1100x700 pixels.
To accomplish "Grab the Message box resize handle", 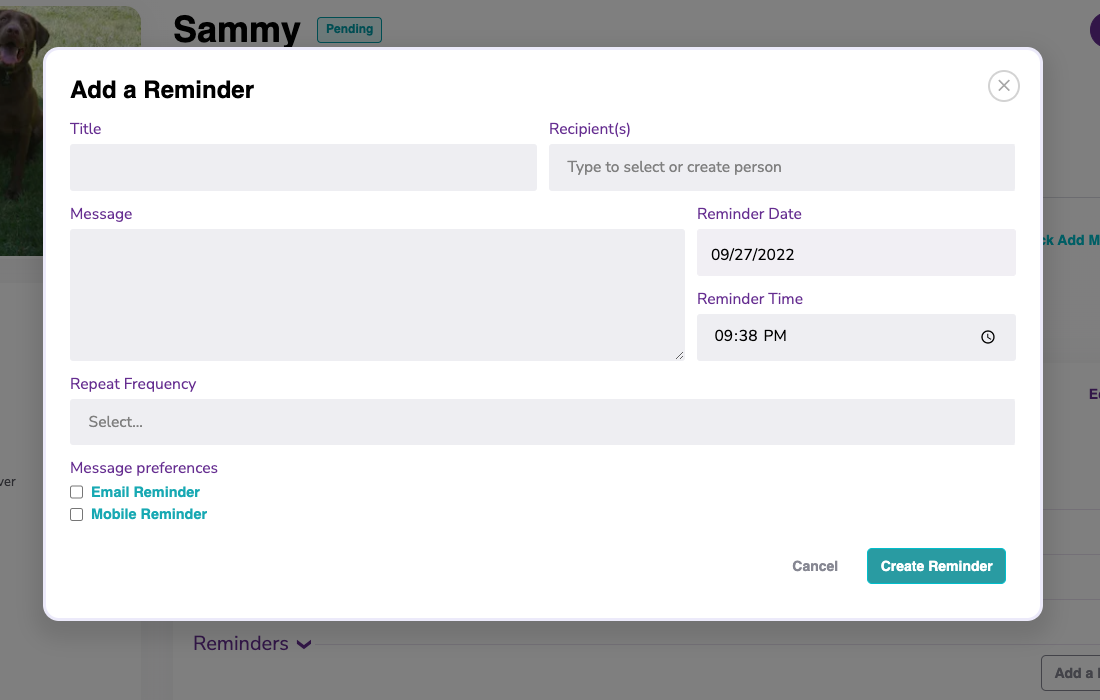I will (x=679, y=354).
